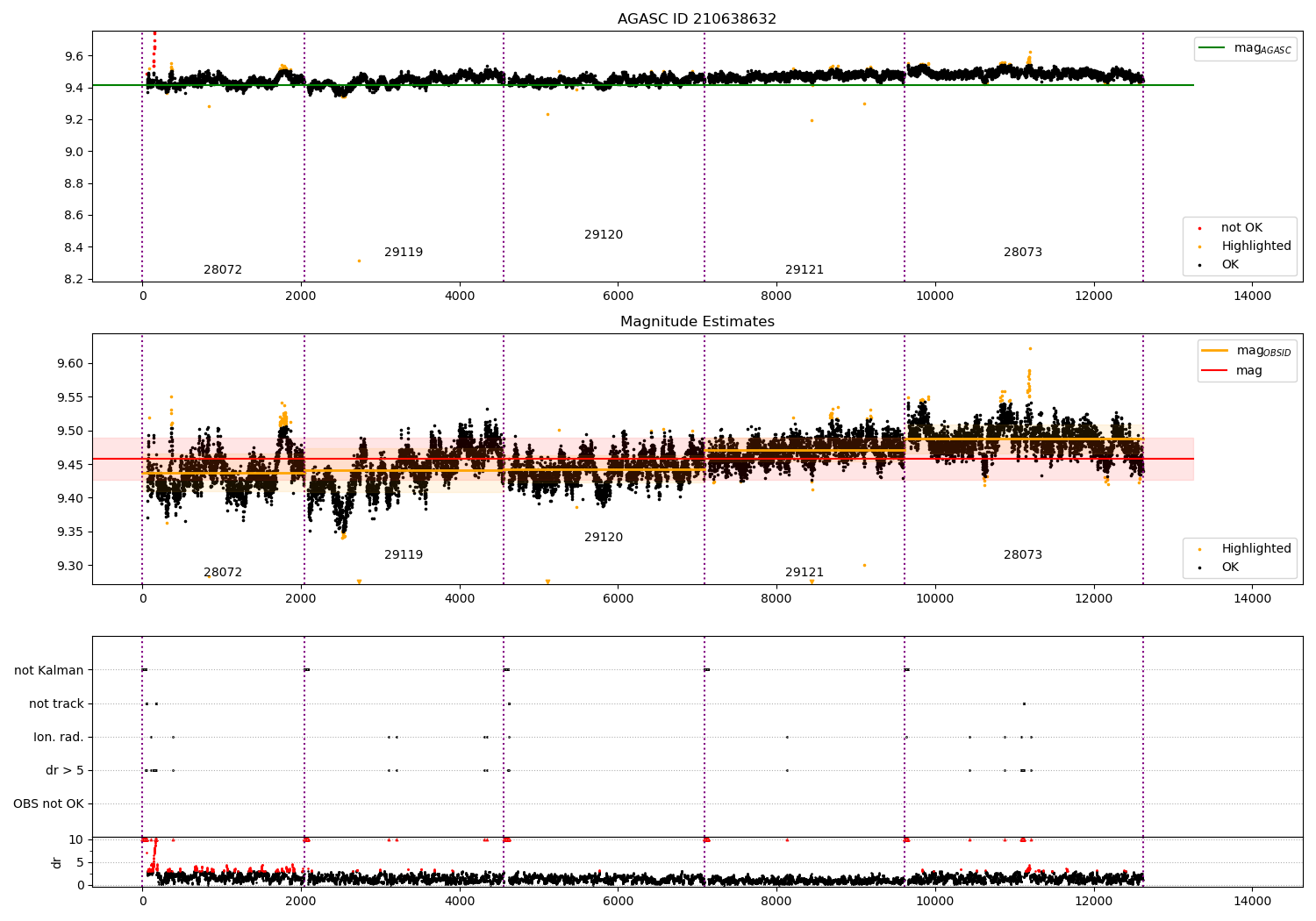Click the "Magnitude Estimates" plot title
The height and width of the screenshot is (921, 1316).
(x=697, y=321)
